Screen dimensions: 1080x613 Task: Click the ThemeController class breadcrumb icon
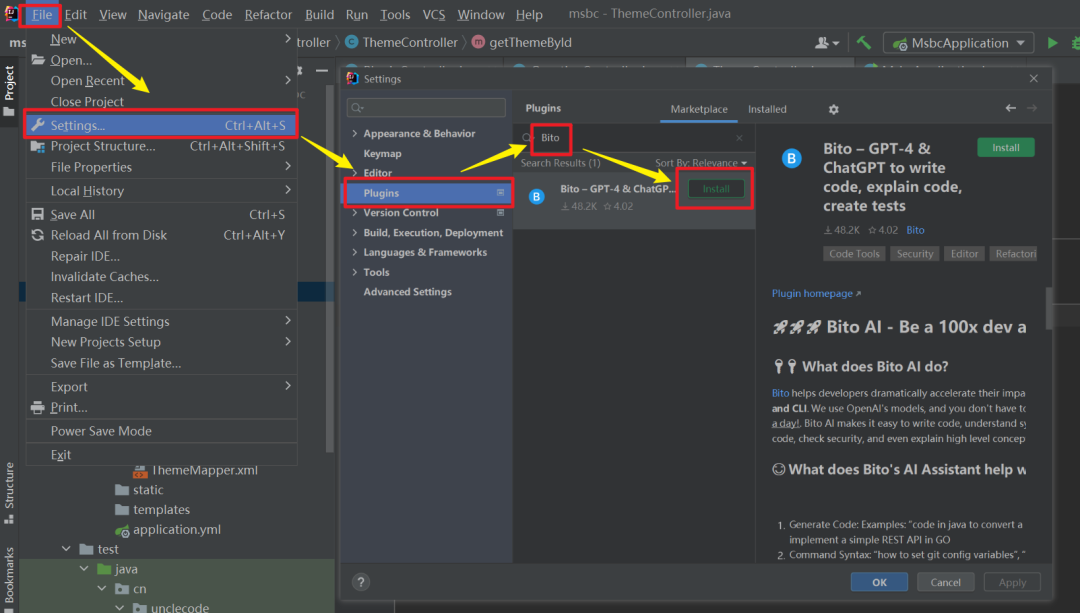(351, 43)
